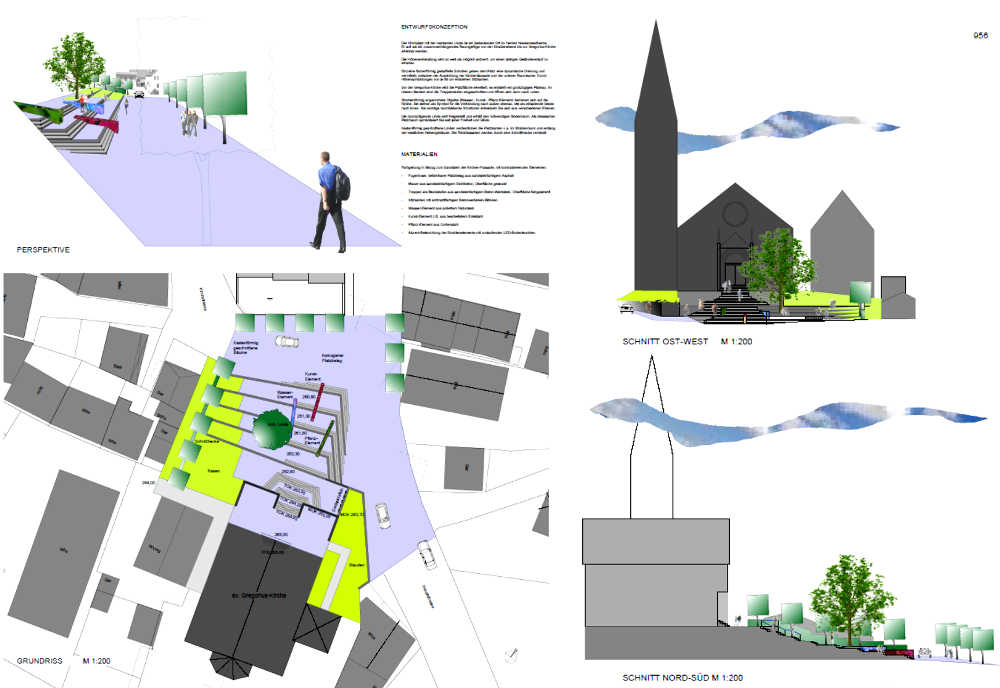Select the round Linde tree in floor plan

click(x=274, y=431)
